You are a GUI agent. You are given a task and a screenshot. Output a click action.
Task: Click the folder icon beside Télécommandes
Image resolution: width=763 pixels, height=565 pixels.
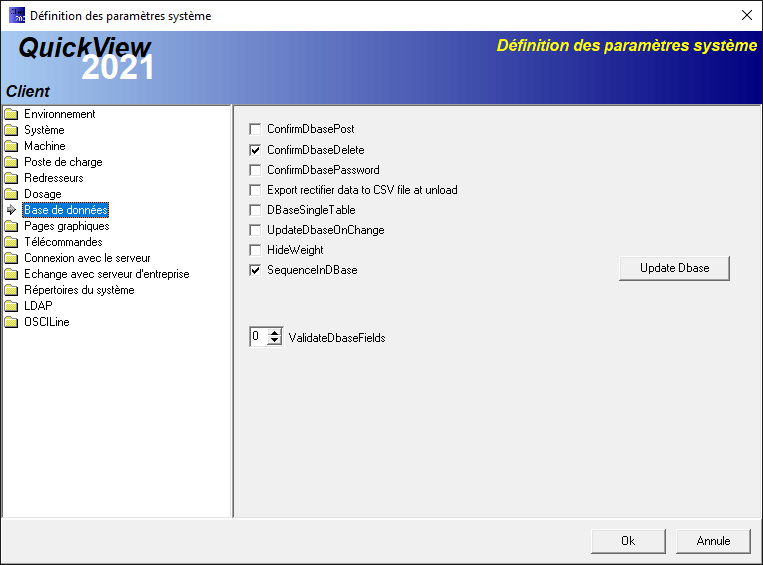(11, 242)
